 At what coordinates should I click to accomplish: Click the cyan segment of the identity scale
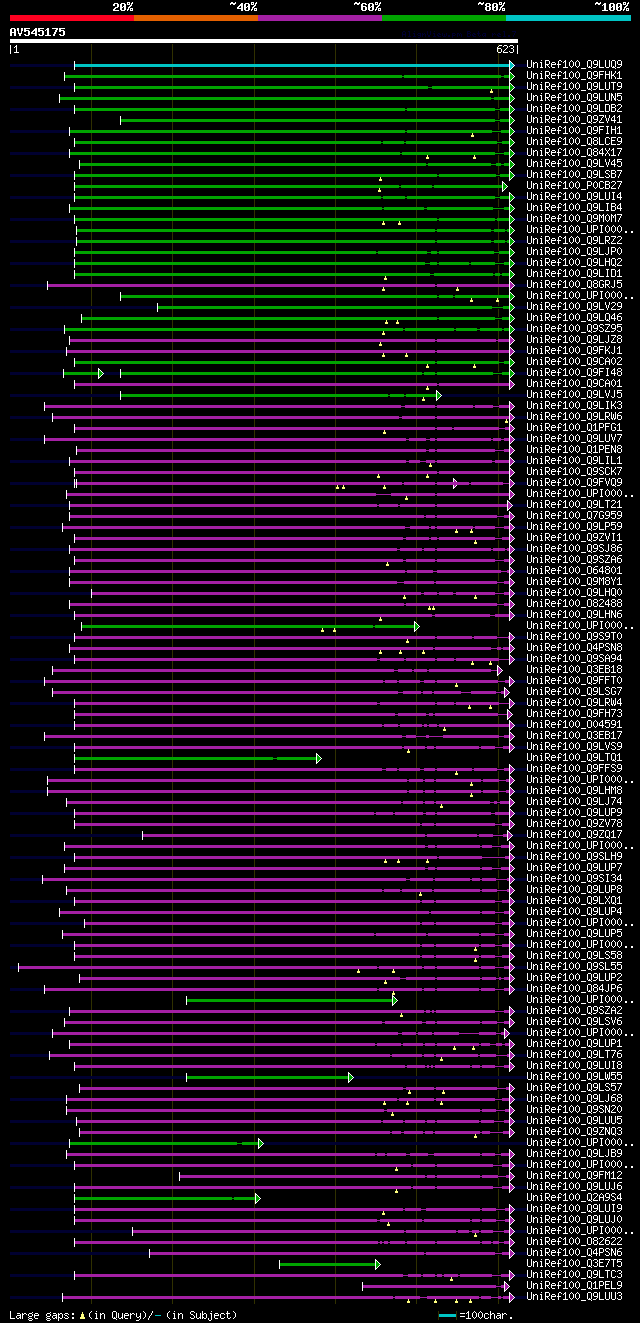pos(568,18)
